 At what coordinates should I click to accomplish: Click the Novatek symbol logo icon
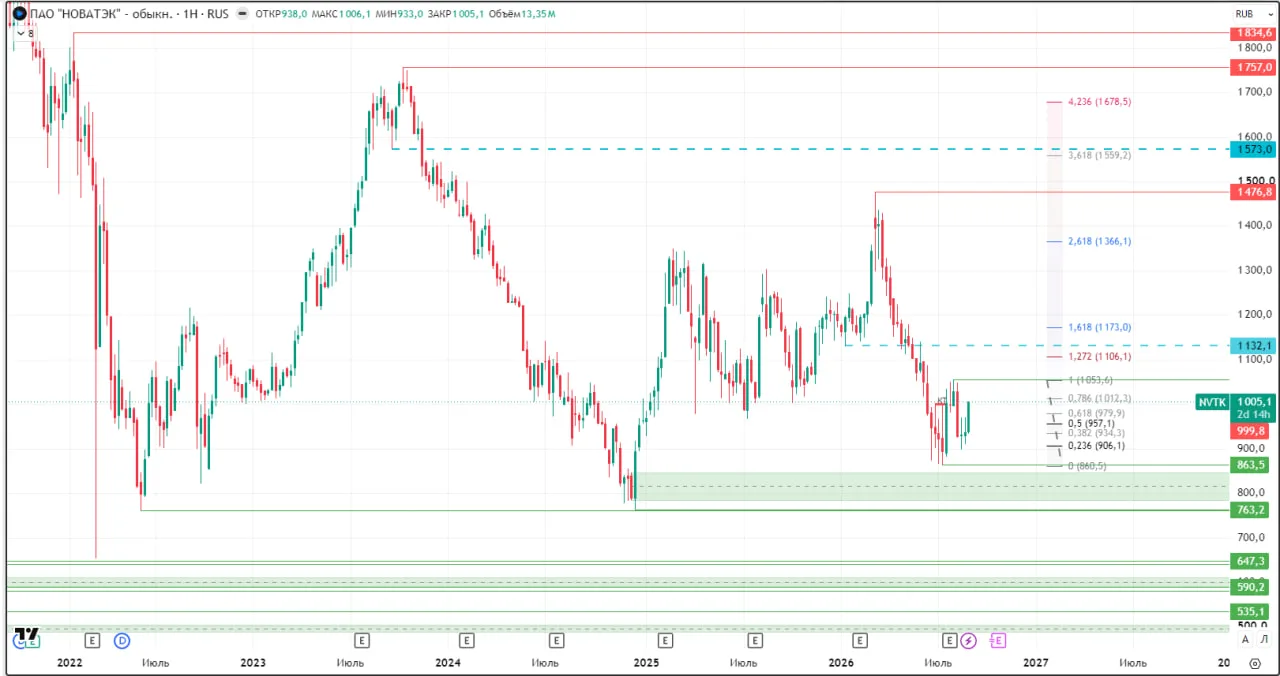coord(19,14)
